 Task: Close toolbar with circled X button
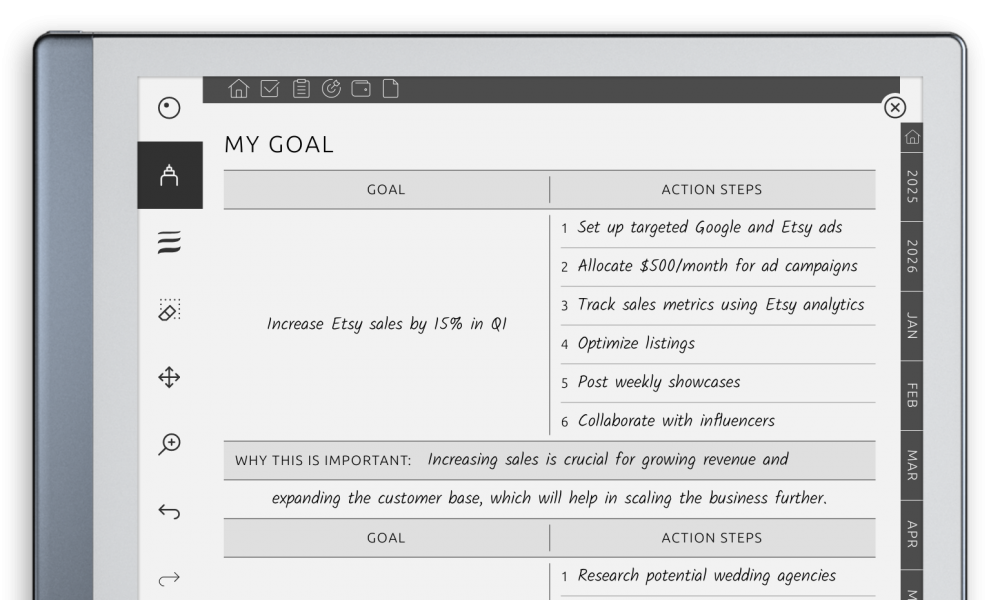point(895,107)
